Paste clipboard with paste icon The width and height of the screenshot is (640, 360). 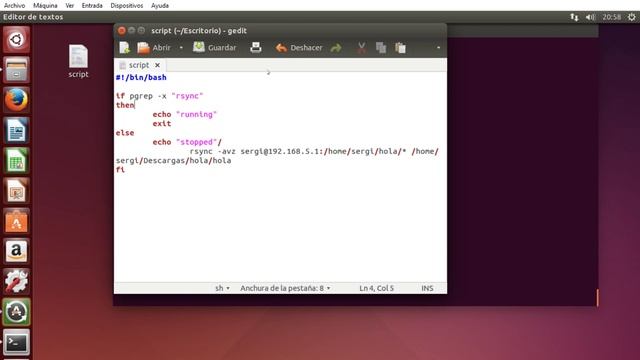click(400, 48)
